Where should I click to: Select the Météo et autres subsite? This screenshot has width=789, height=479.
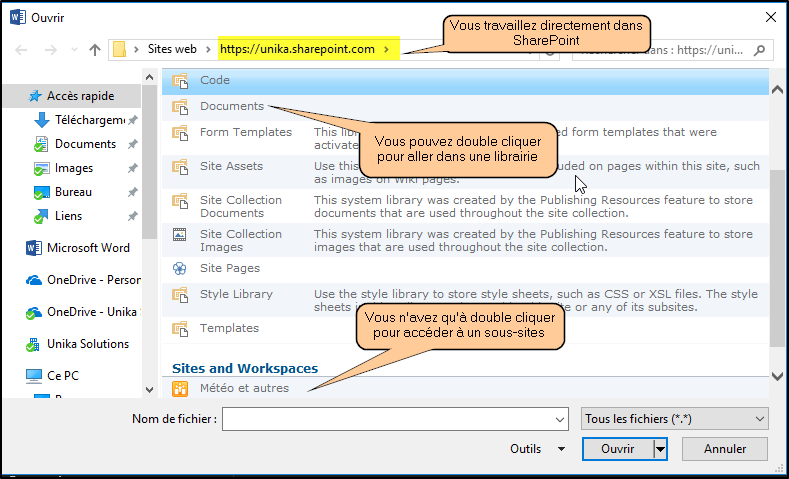point(465,388)
